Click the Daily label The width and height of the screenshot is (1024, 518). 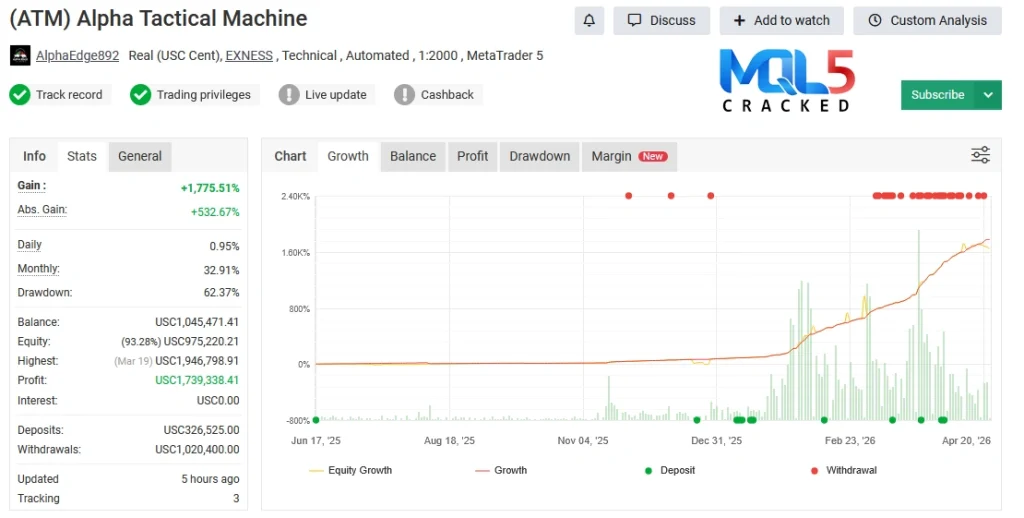(x=29, y=244)
